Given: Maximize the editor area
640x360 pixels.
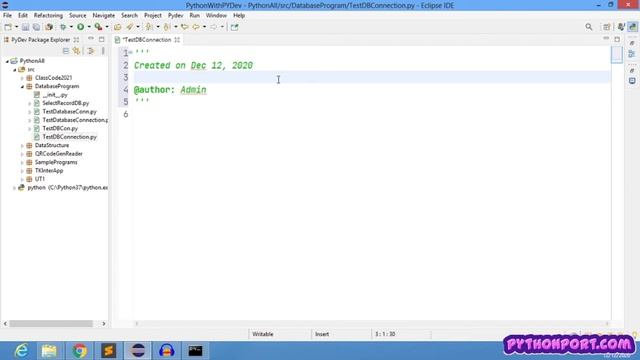Looking at the screenshot, I should pyautogui.click(x=617, y=39).
